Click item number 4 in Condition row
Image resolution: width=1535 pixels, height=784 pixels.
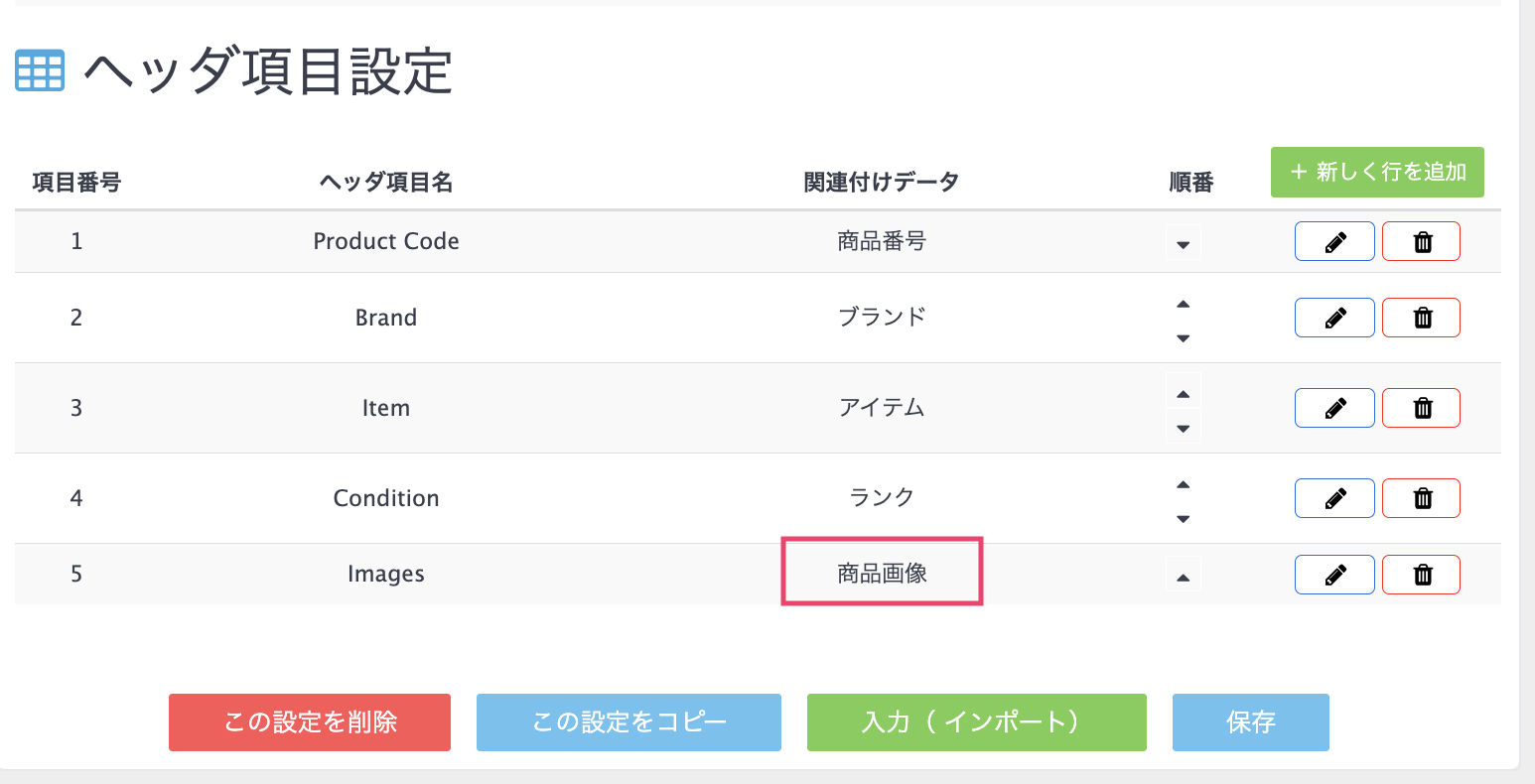point(76,498)
